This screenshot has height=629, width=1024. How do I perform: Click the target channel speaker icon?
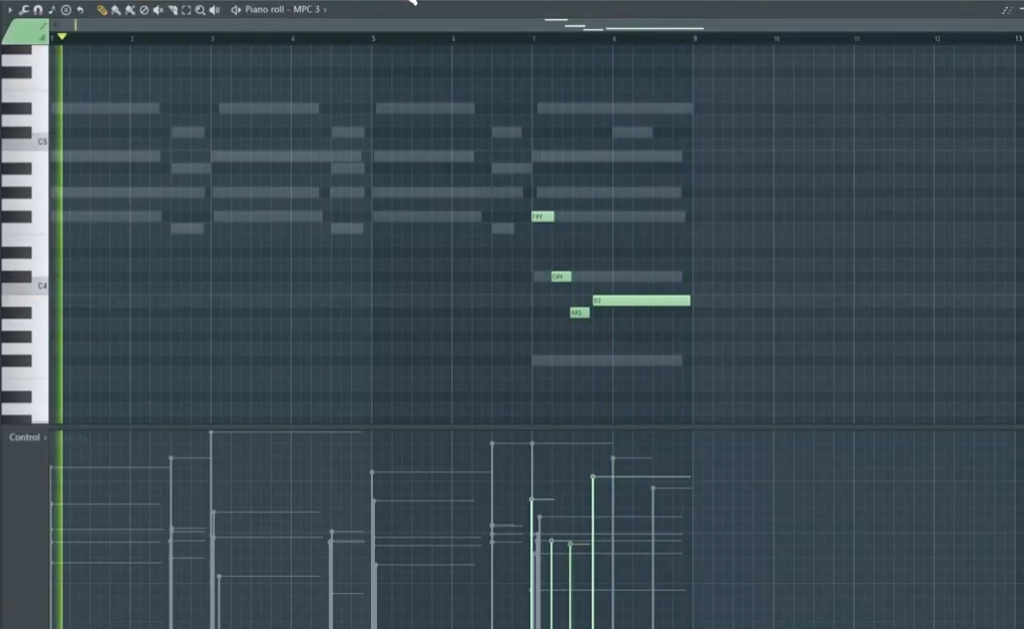[236, 10]
